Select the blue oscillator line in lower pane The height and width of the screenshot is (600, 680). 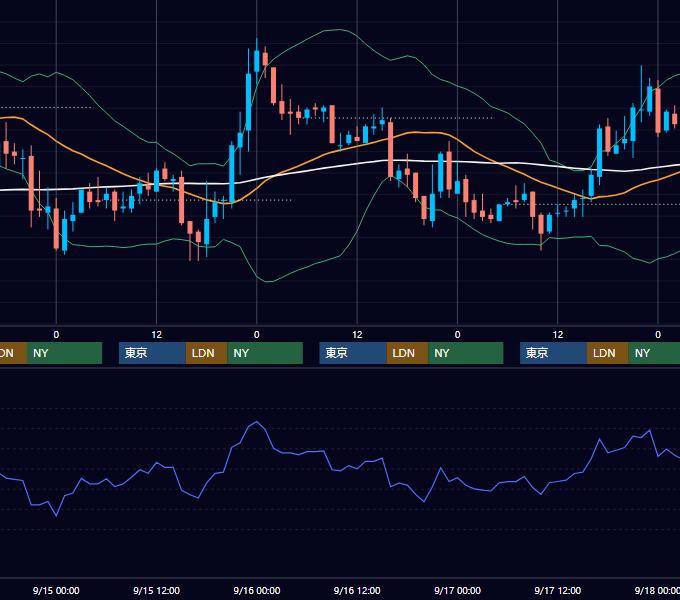click(325, 452)
